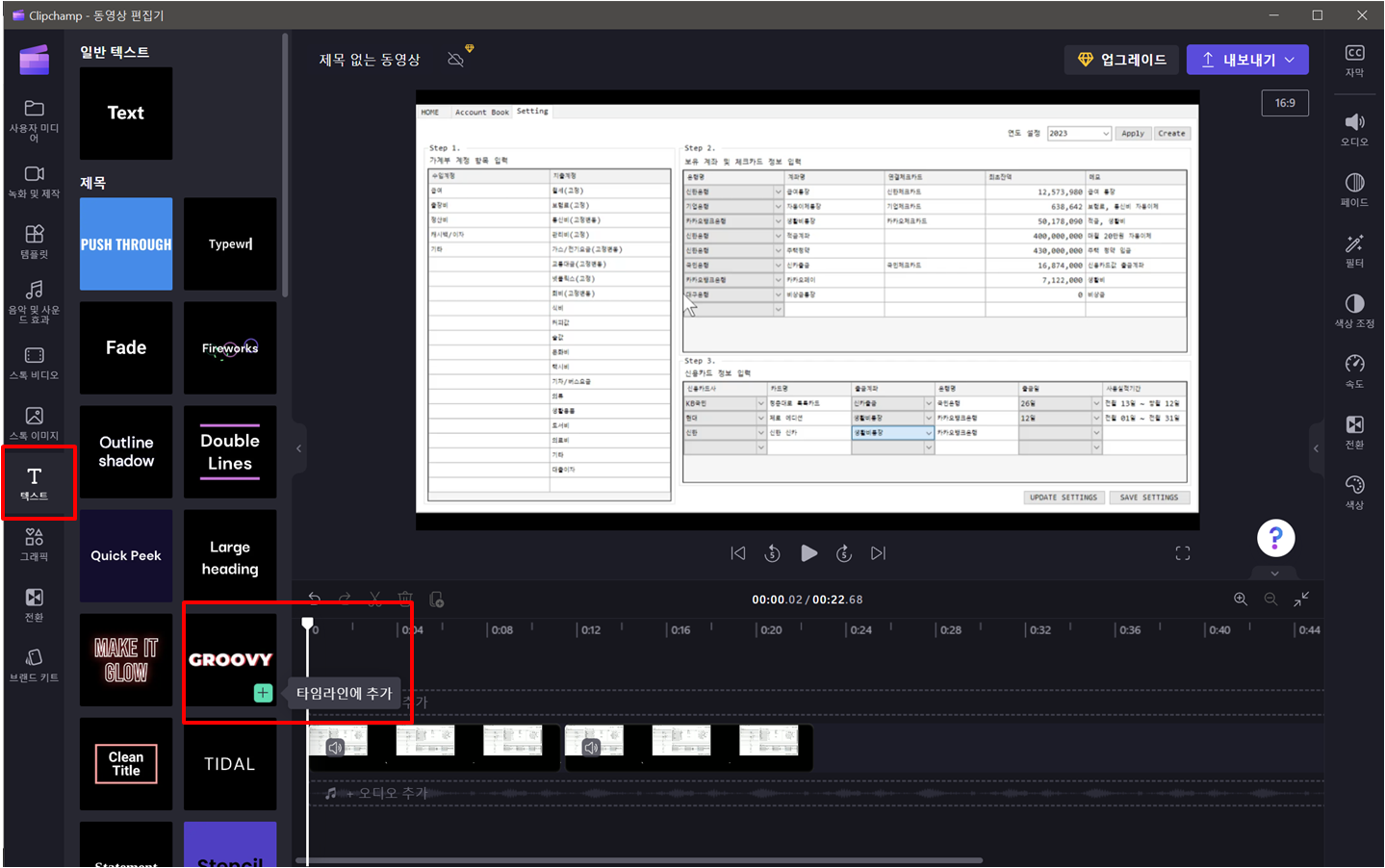The height and width of the screenshot is (868, 1385).
Task: Fit timeline to screen
Action: [x=1301, y=599]
